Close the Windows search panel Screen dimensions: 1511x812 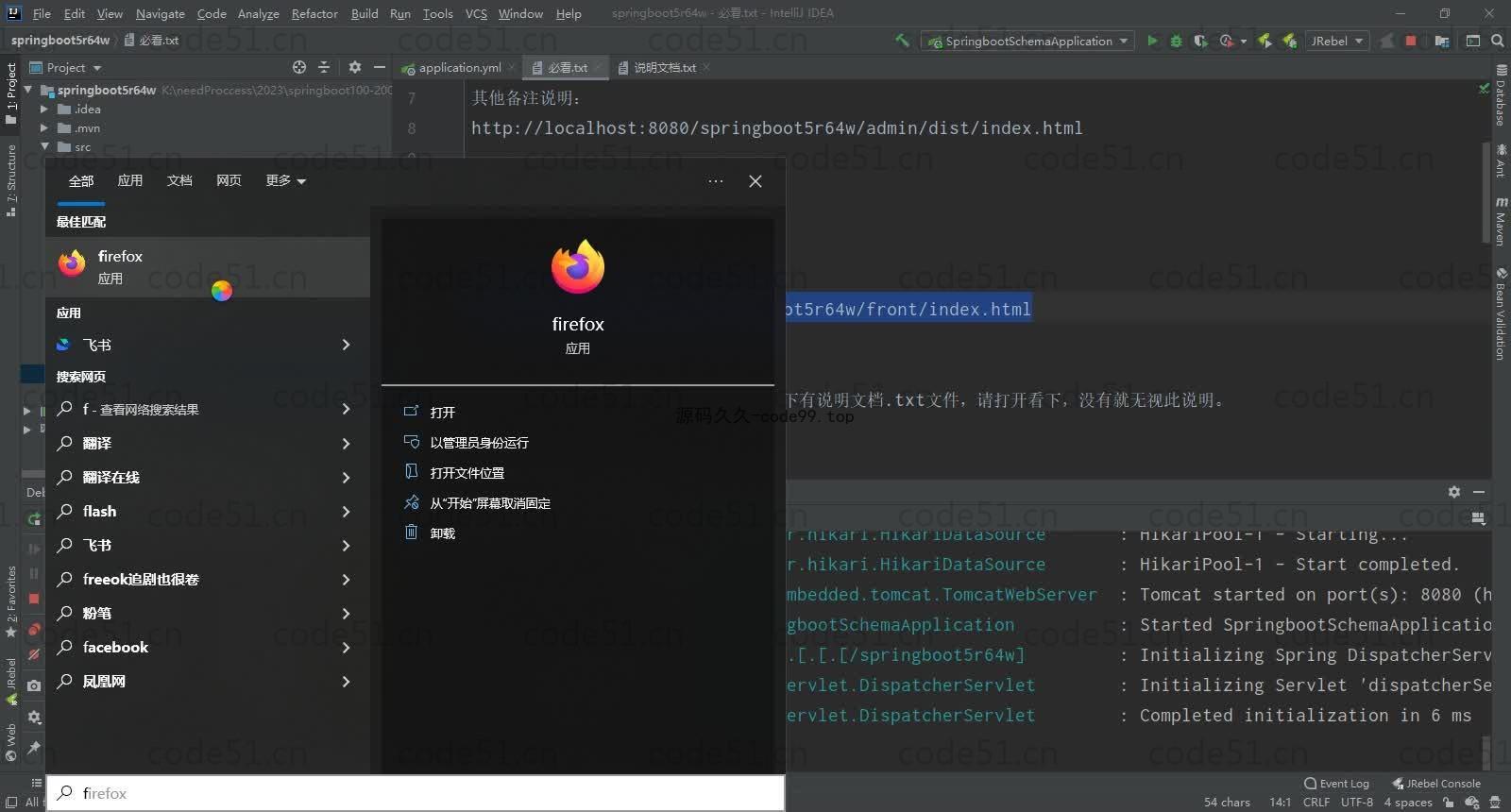click(755, 180)
